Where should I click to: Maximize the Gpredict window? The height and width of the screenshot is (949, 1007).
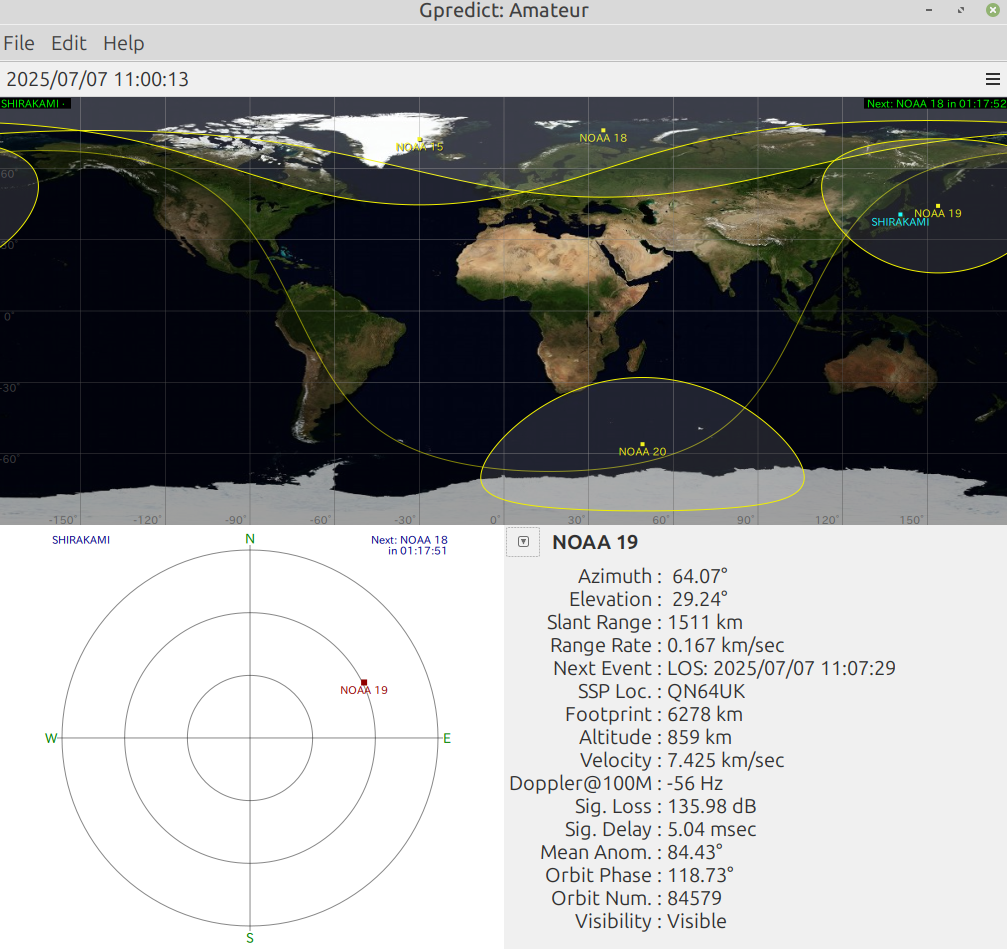tap(961, 10)
